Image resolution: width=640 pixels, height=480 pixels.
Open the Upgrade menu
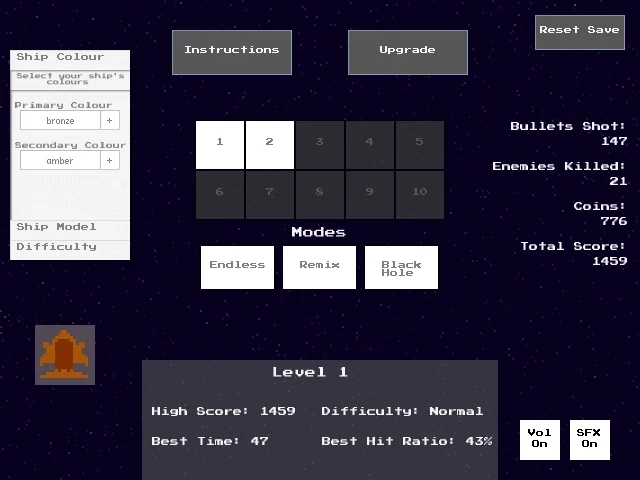pyautogui.click(x=407, y=52)
